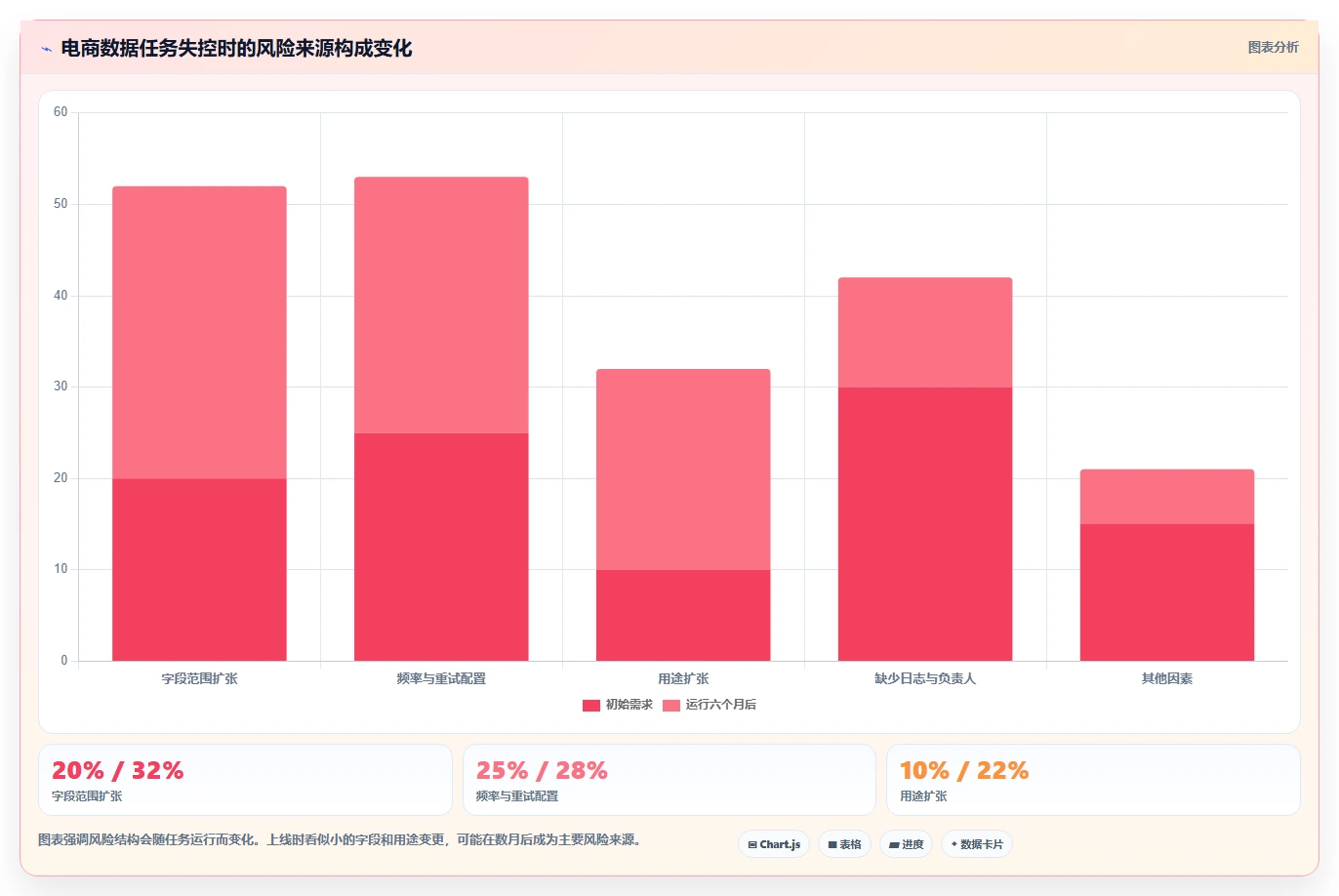Open the 20% / 32% 字段范围扩张 card
The image size is (1339, 896).
pos(245,780)
